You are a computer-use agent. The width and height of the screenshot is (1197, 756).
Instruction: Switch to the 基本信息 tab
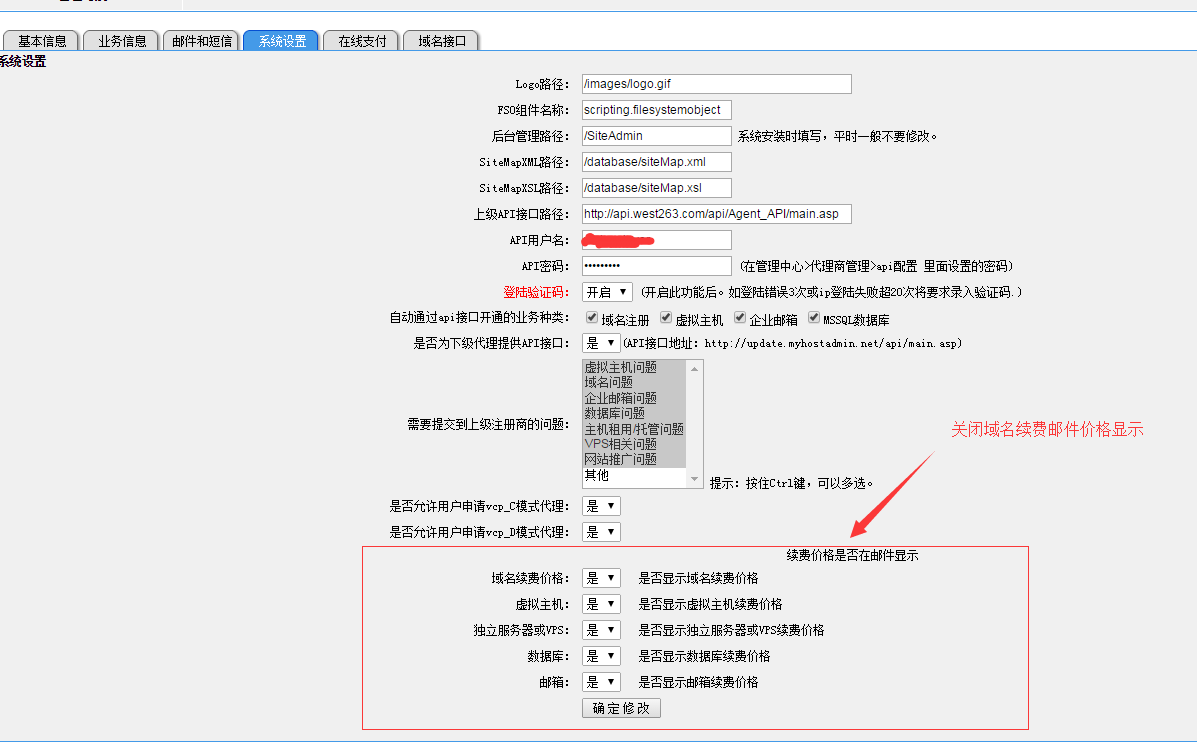pos(41,41)
